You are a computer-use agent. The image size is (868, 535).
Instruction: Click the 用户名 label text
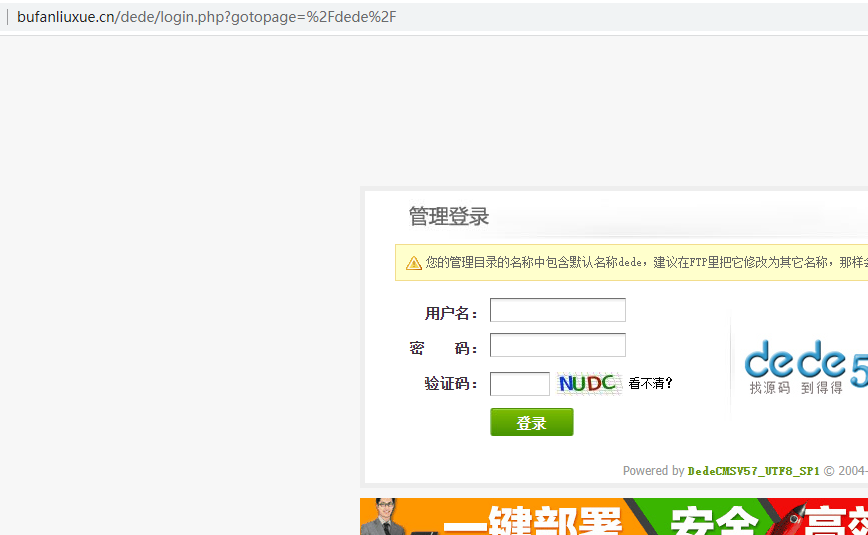[451, 314]
